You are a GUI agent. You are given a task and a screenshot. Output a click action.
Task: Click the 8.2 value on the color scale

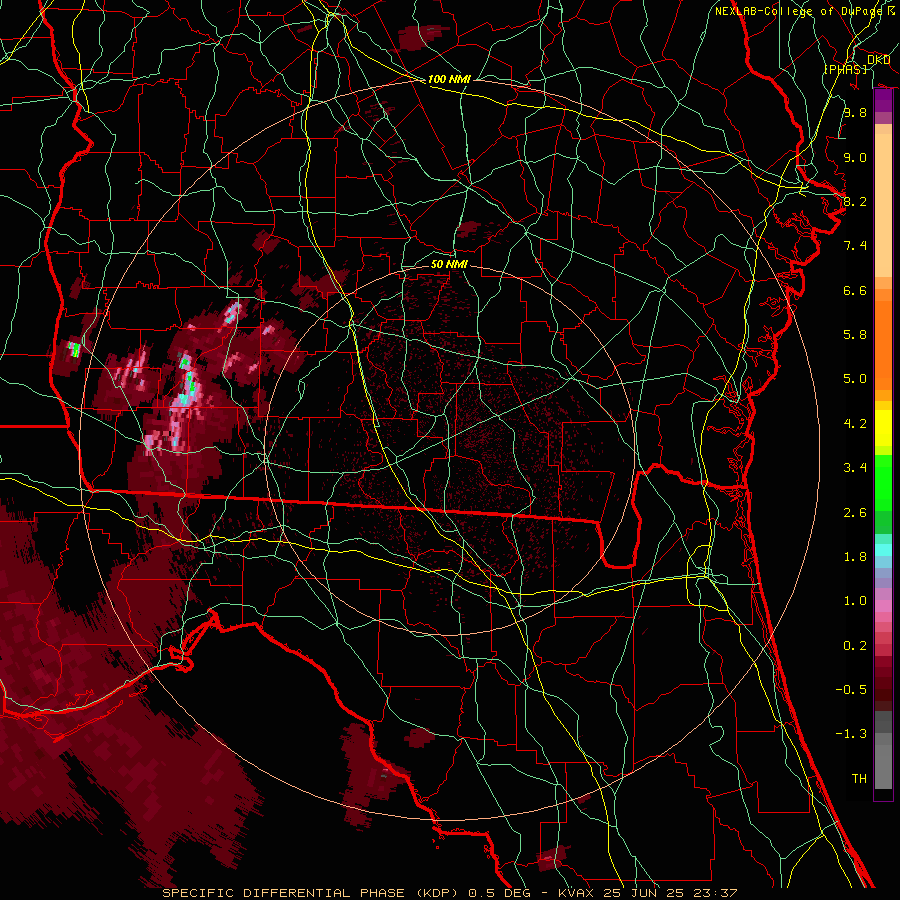(855, 201)
